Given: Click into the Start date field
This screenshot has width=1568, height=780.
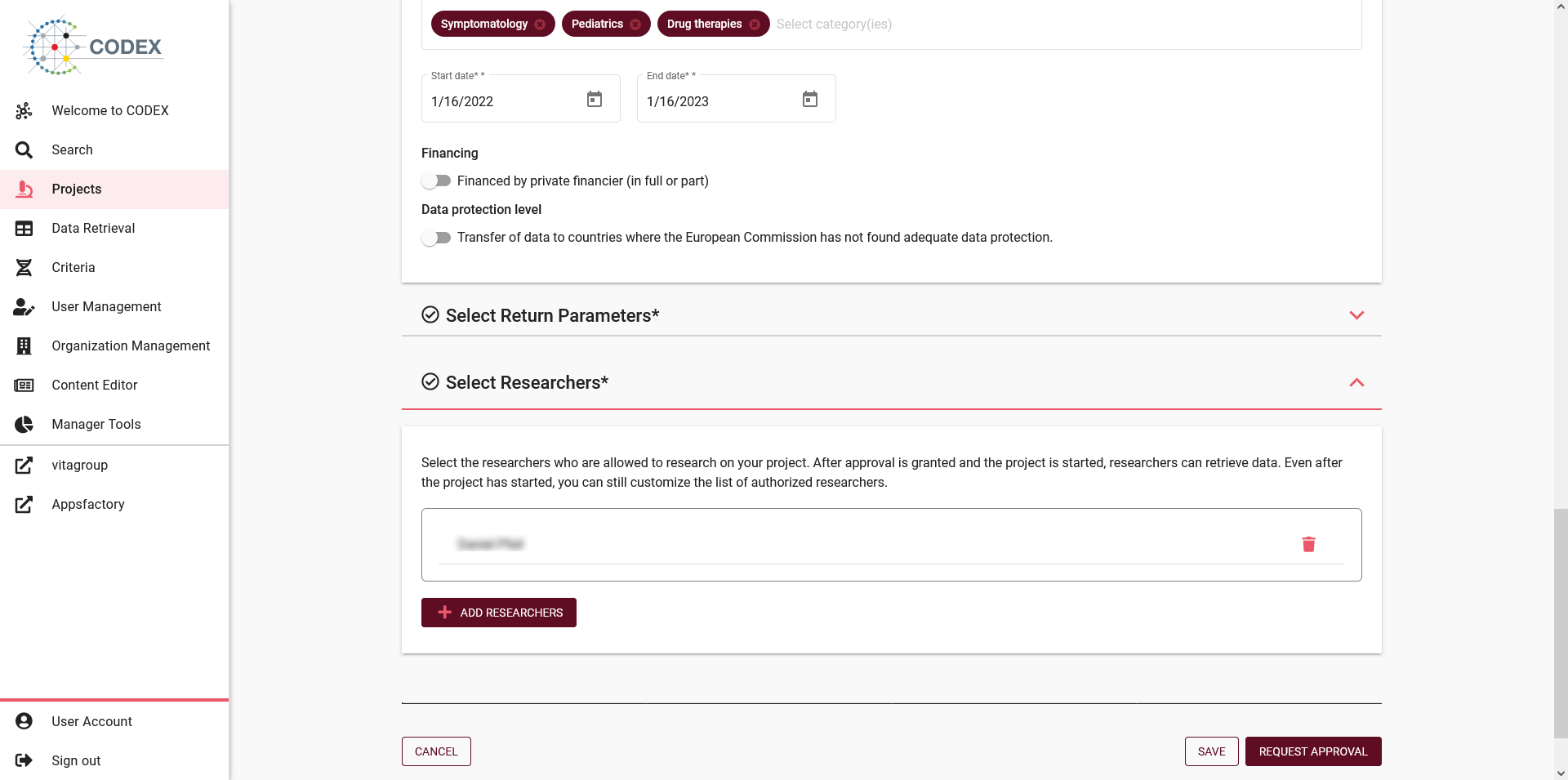Looking at the screenshot, I should pyautogui.click(x=502, y=101).
